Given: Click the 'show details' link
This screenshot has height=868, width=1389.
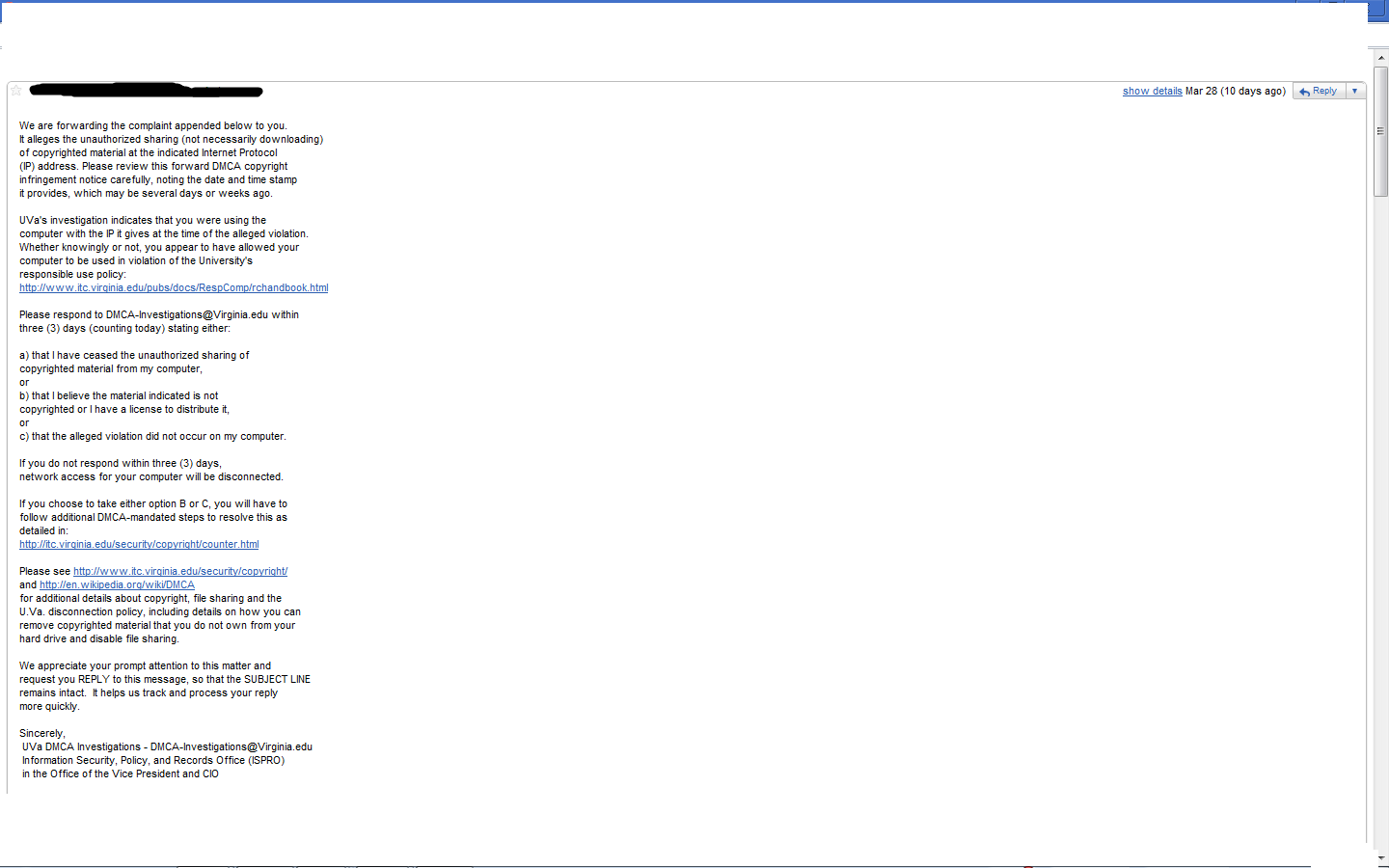Looking at the screenshot, I should coord(1152,91).
